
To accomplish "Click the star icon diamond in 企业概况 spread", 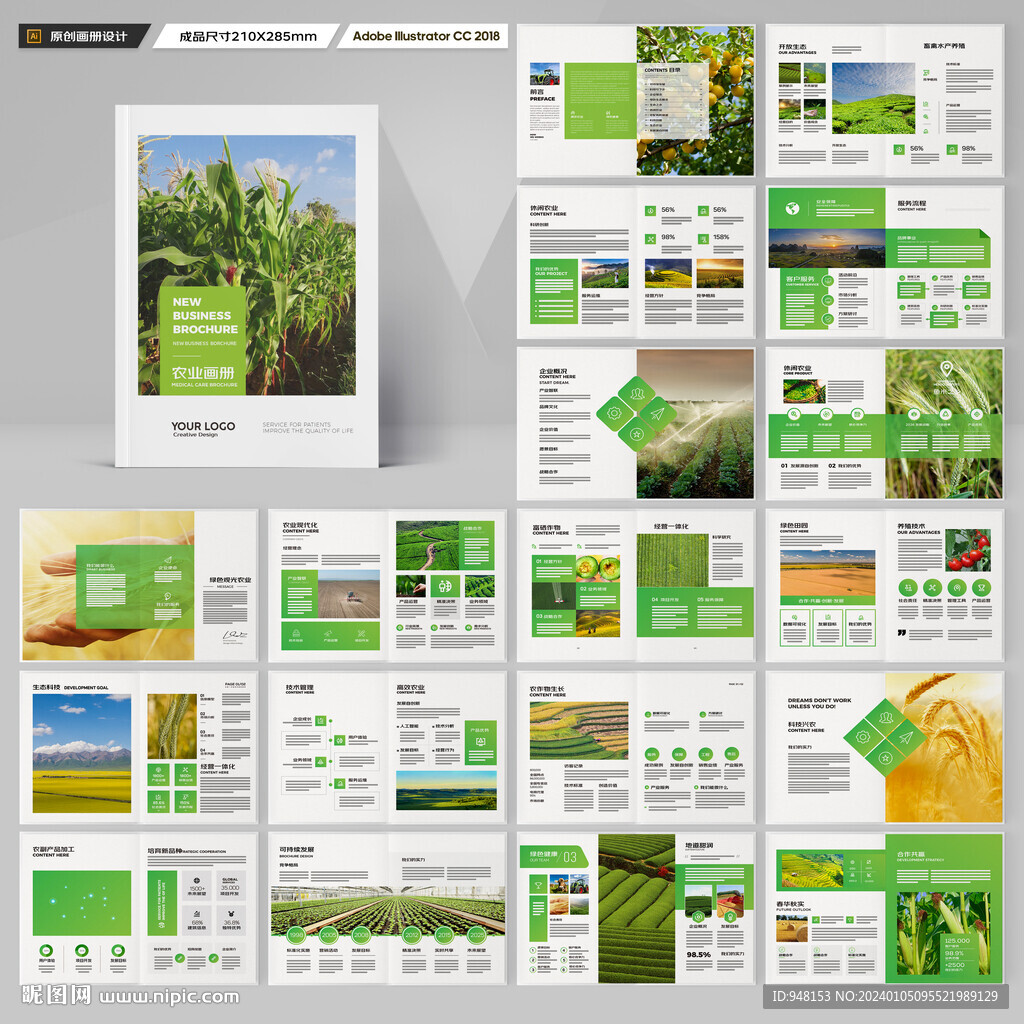I will point(636,434).
